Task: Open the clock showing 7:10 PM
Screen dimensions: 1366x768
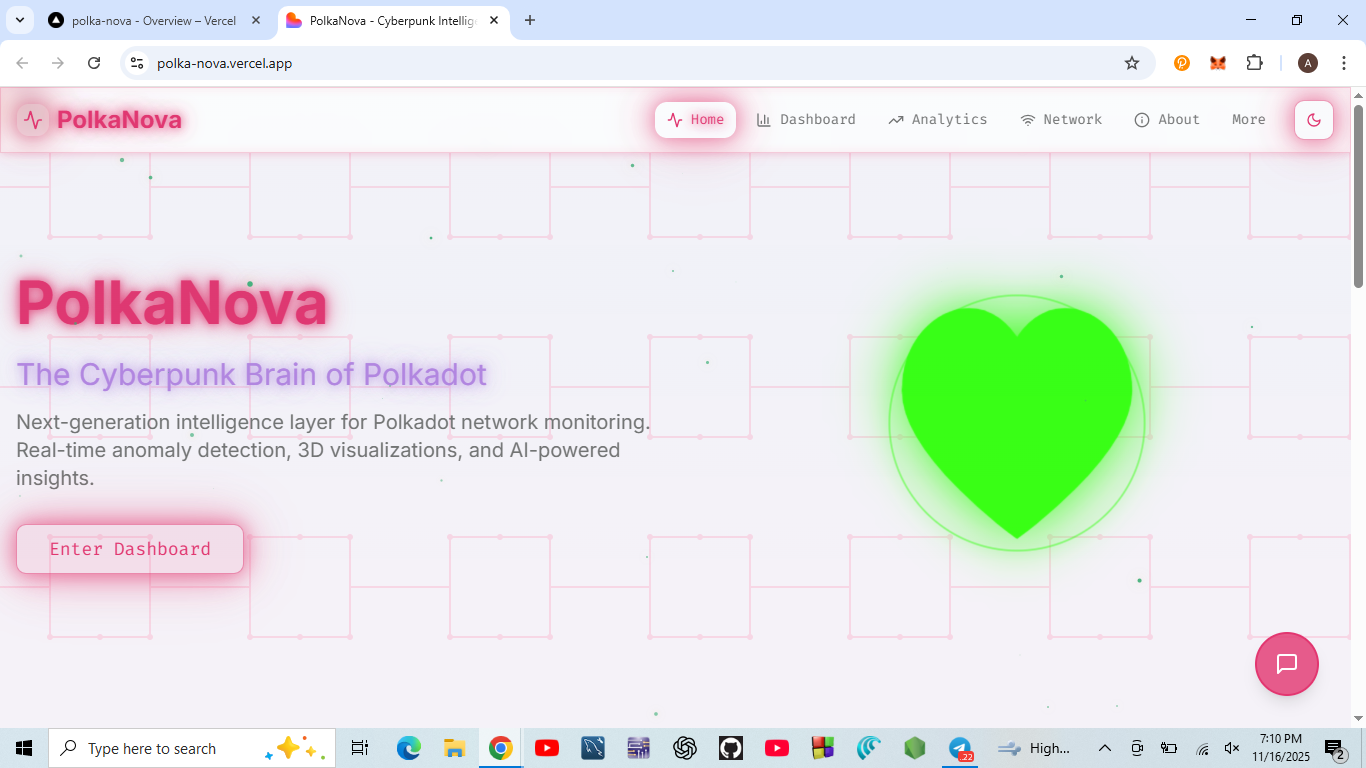Action: (1281, 748)
